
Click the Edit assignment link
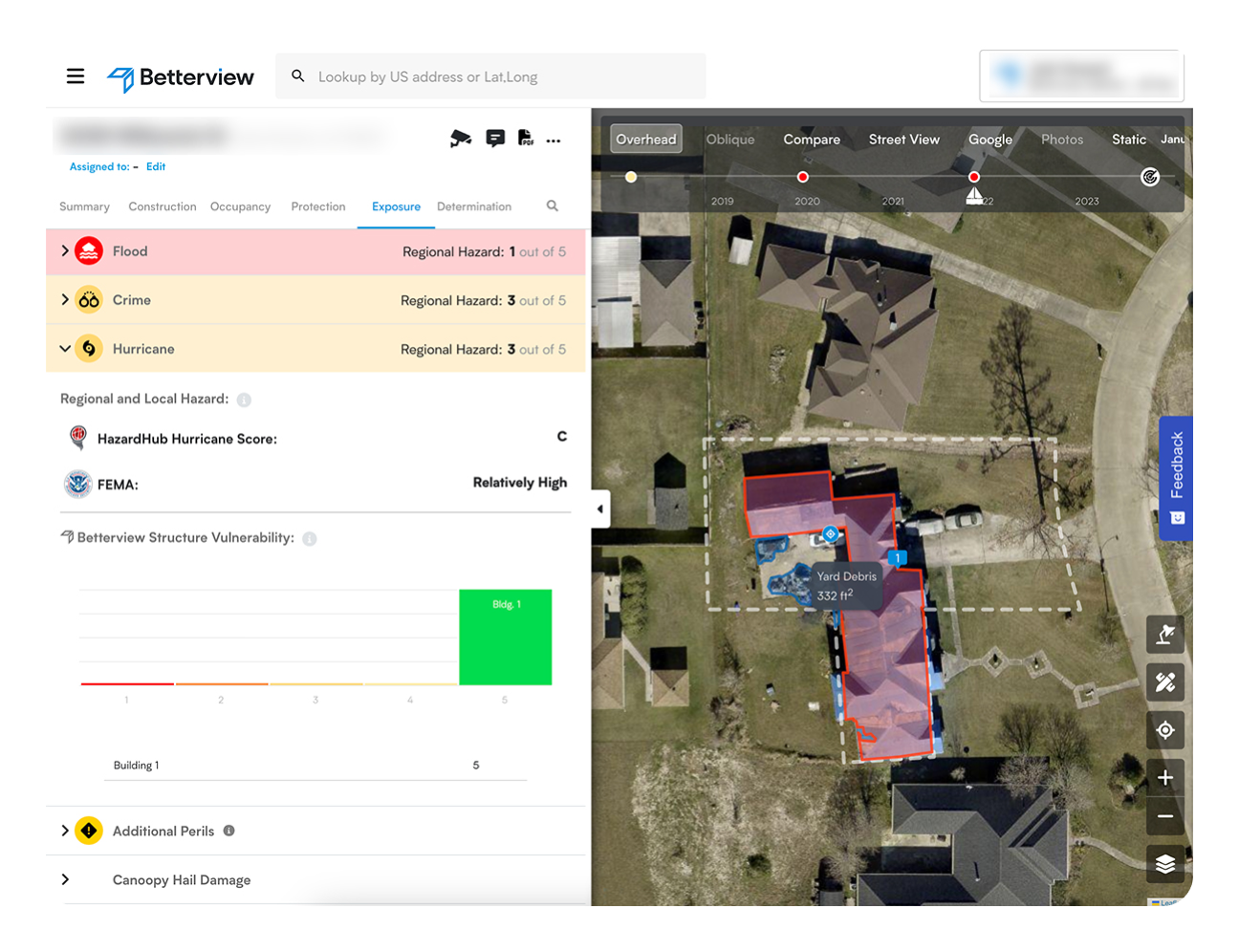tap(156, 166)
